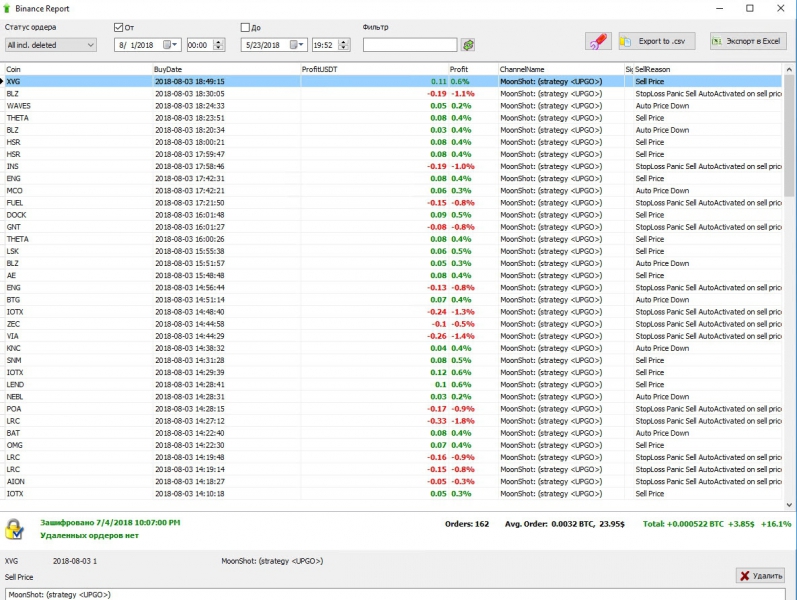The image size is (797, 600).
Task: Select the MCO coin row
Action: point(393,191)
